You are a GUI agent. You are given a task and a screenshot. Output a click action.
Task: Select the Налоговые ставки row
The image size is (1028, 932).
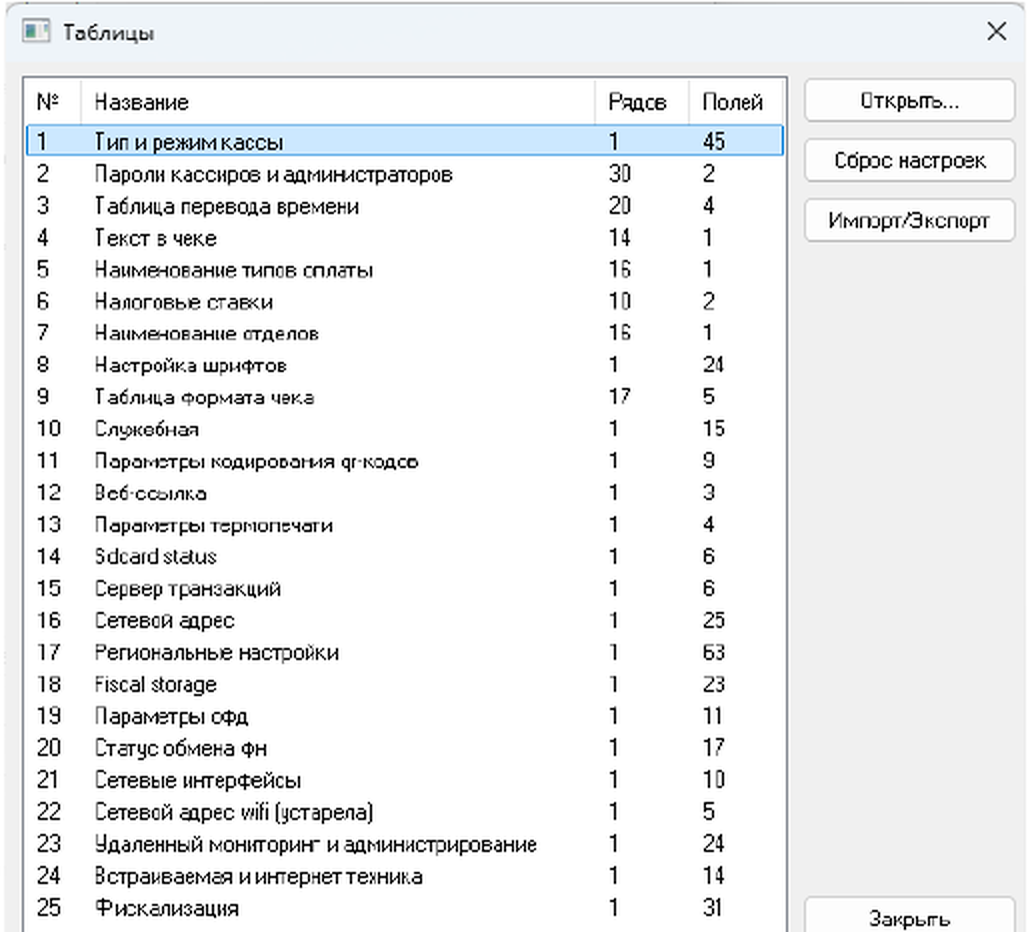pos(405,301)
